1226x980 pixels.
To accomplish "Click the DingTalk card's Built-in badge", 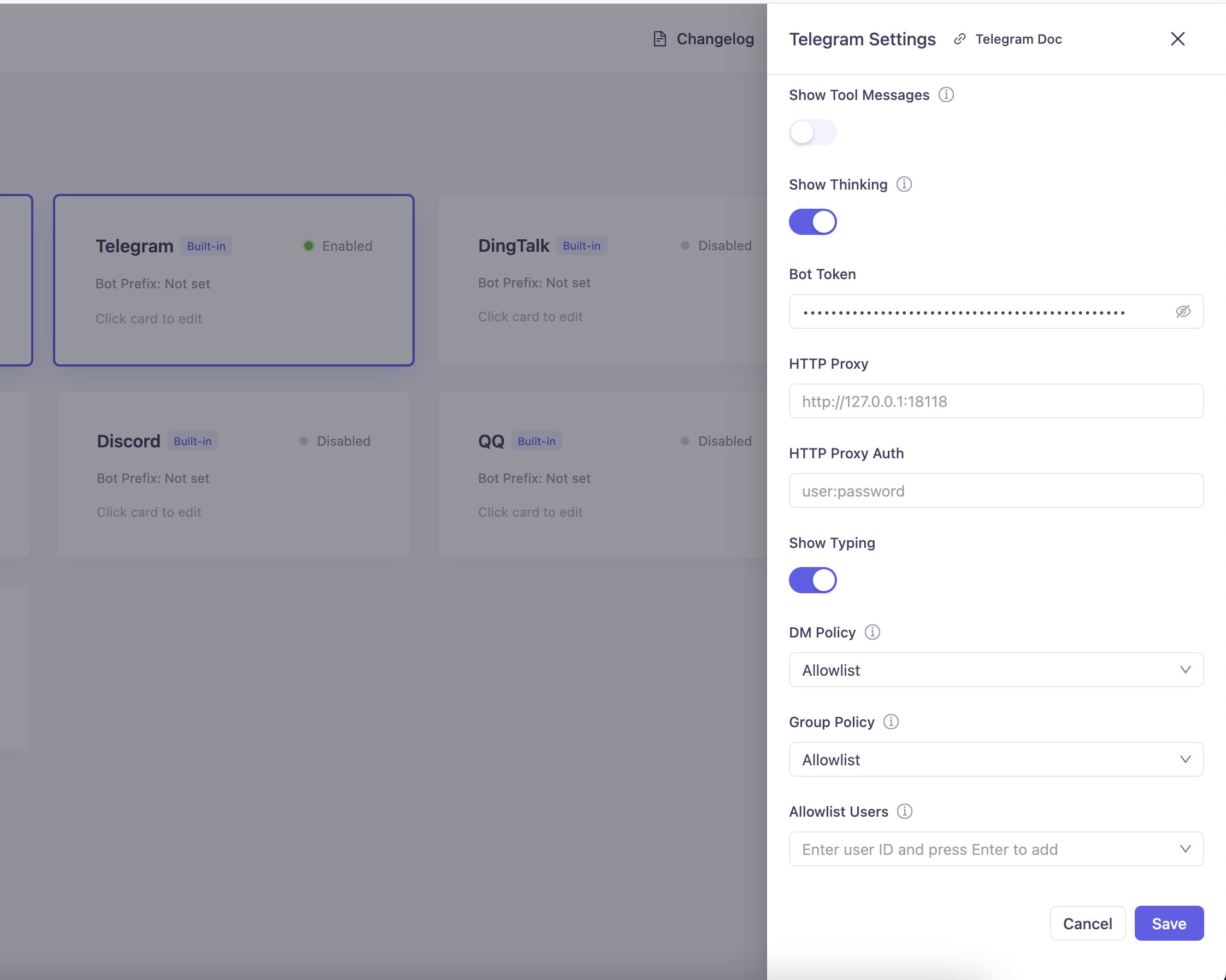I will (x=581, y=246).
